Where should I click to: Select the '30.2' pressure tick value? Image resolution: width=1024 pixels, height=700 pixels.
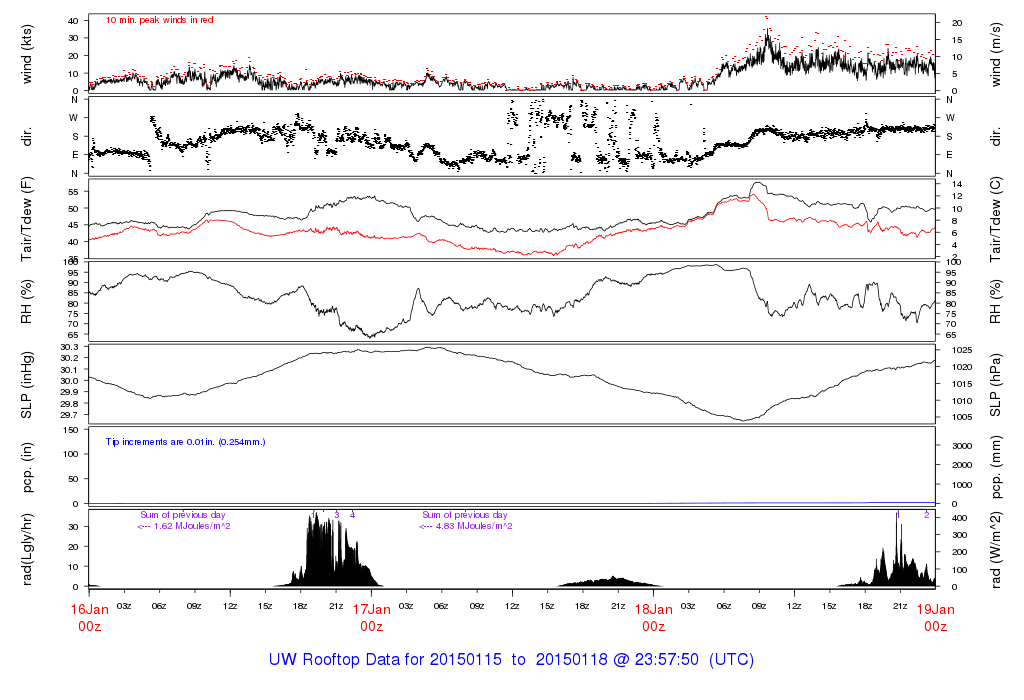[x=69, y=358]
